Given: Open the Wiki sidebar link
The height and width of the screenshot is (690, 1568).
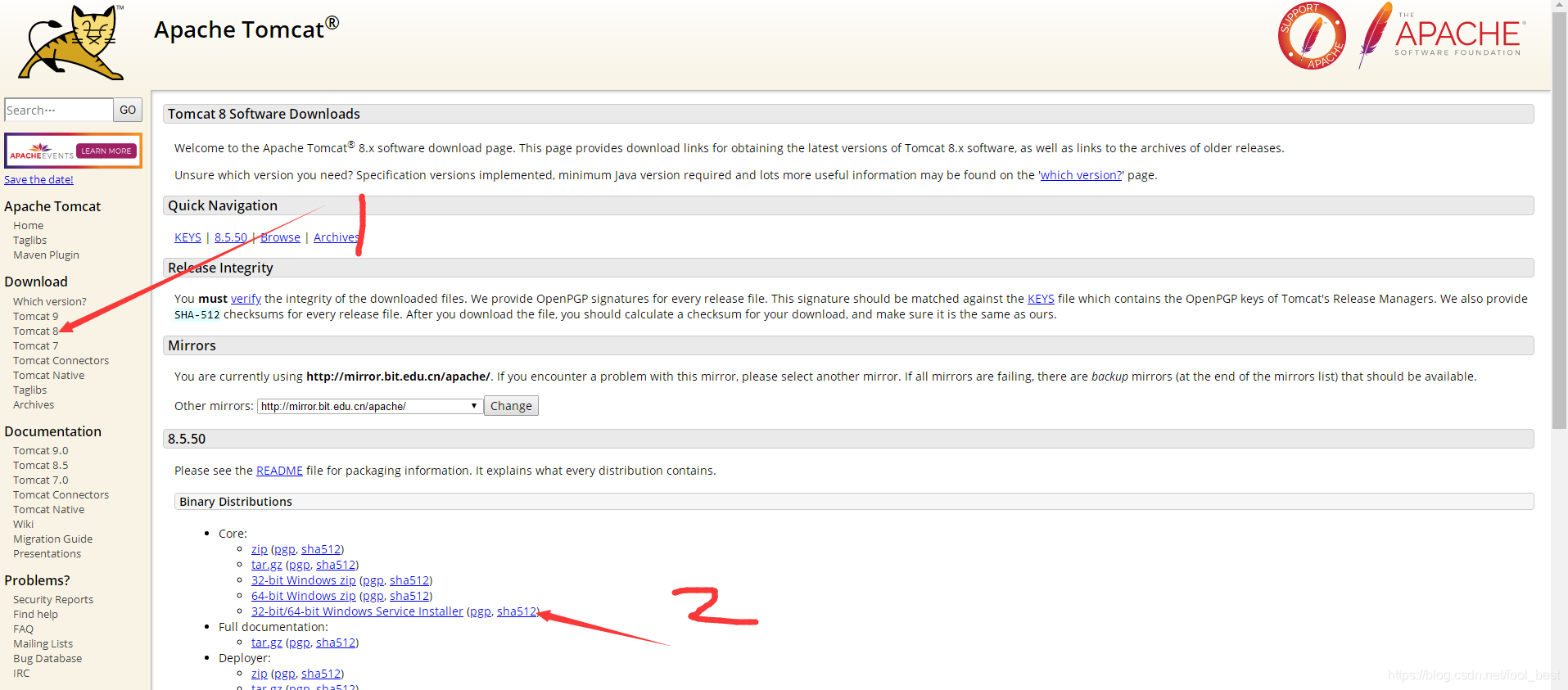Looking at the screenshot, I should [23, 524].
